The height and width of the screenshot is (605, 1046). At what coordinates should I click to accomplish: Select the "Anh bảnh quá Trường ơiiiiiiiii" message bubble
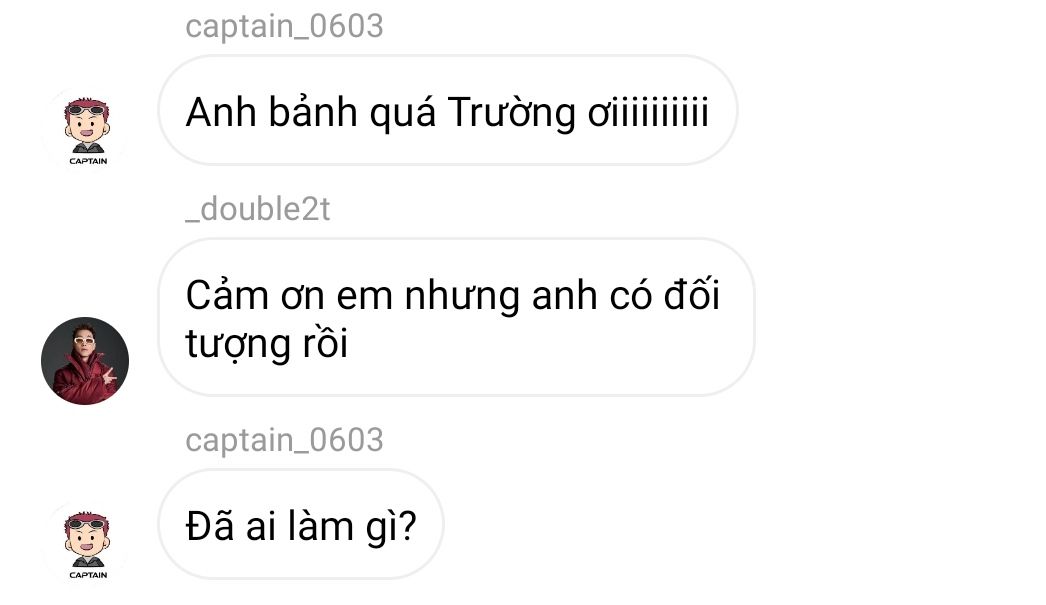tap(448, 111)
